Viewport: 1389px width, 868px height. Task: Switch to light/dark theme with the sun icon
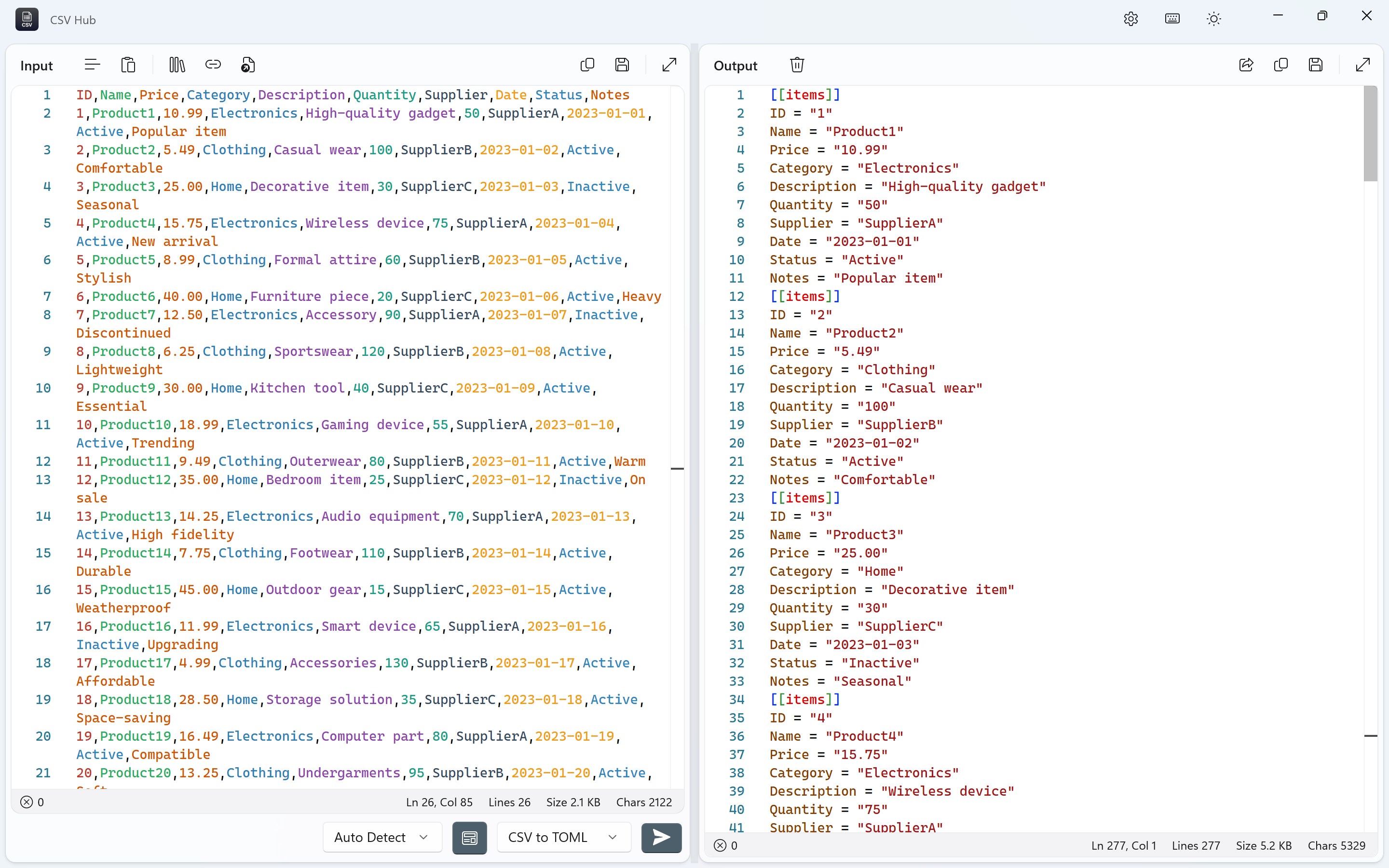click(x=1213, y=18)
